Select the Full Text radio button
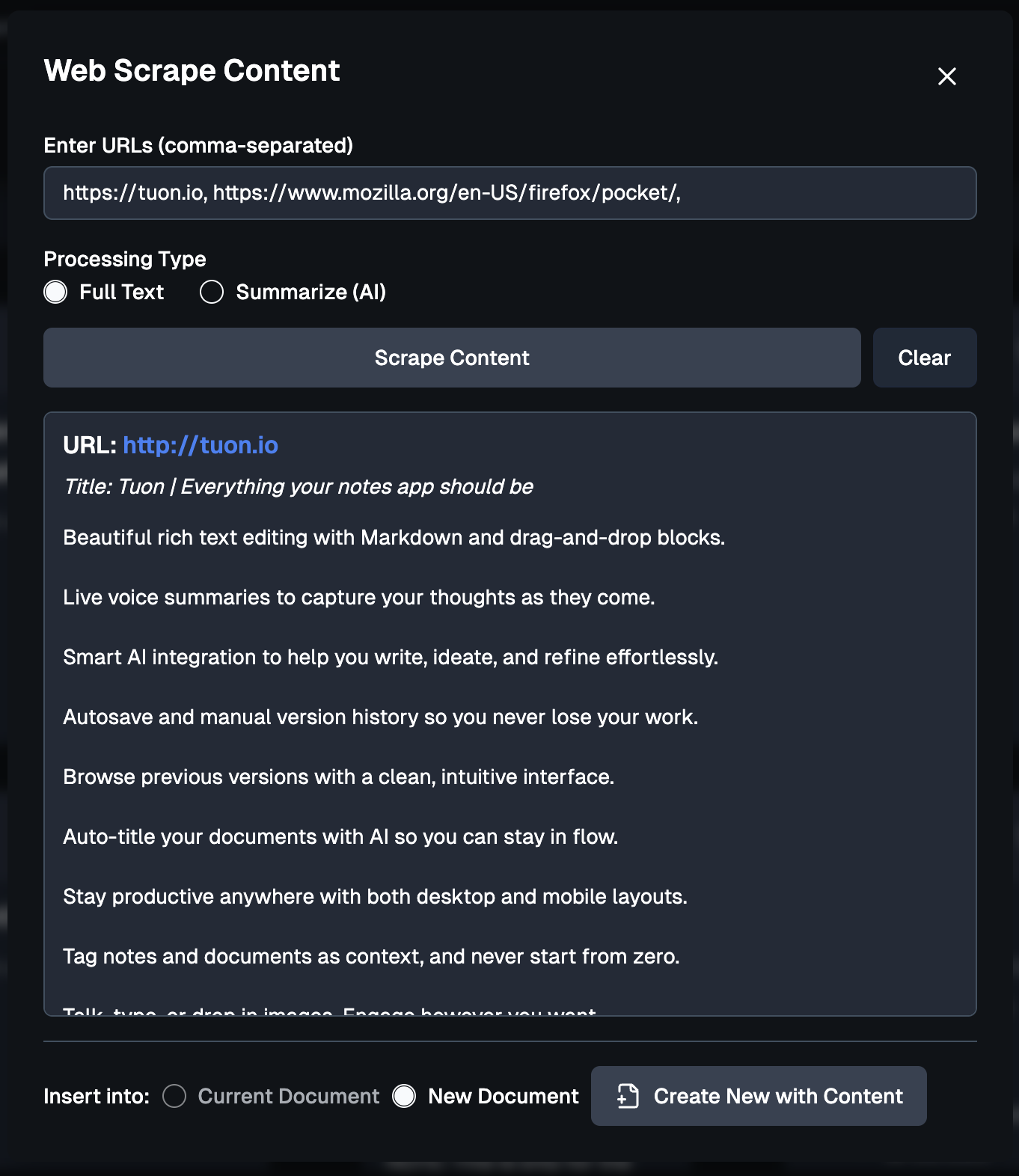The image size is (1019, 1176). (55, 292)
